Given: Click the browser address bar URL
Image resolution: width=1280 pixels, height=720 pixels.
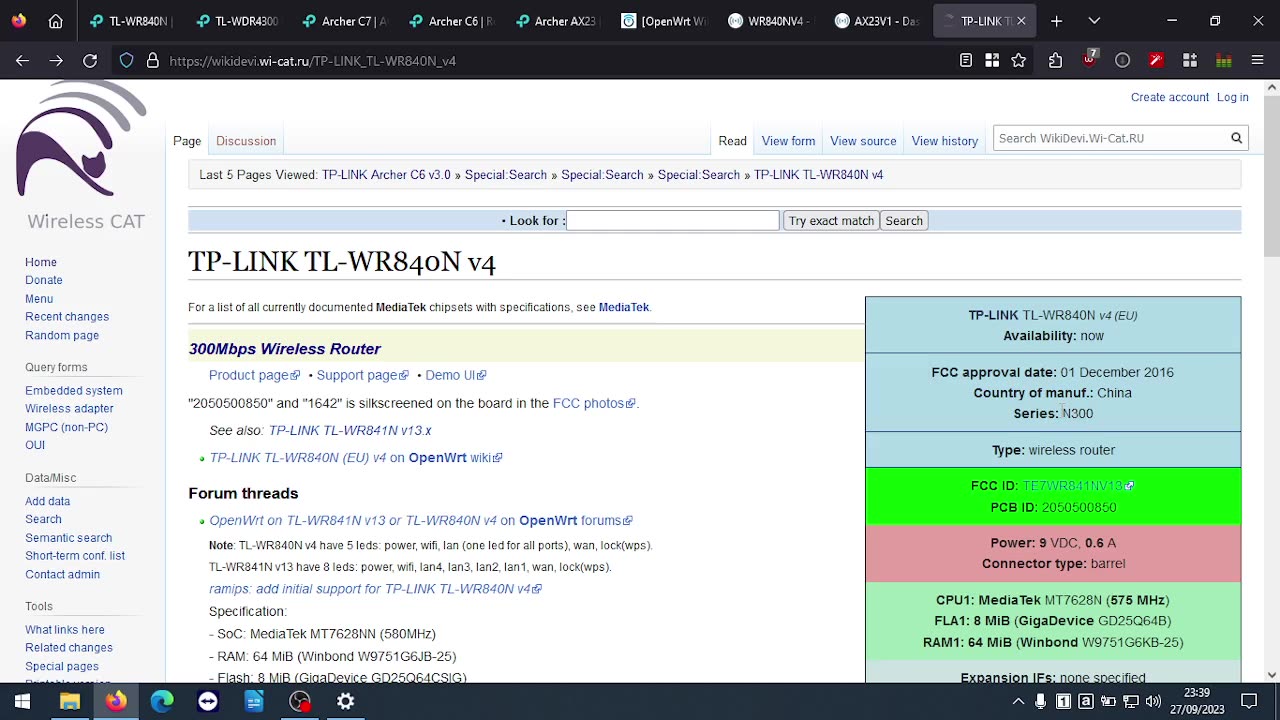Looking at the screenshot, I should click(312, 61).
